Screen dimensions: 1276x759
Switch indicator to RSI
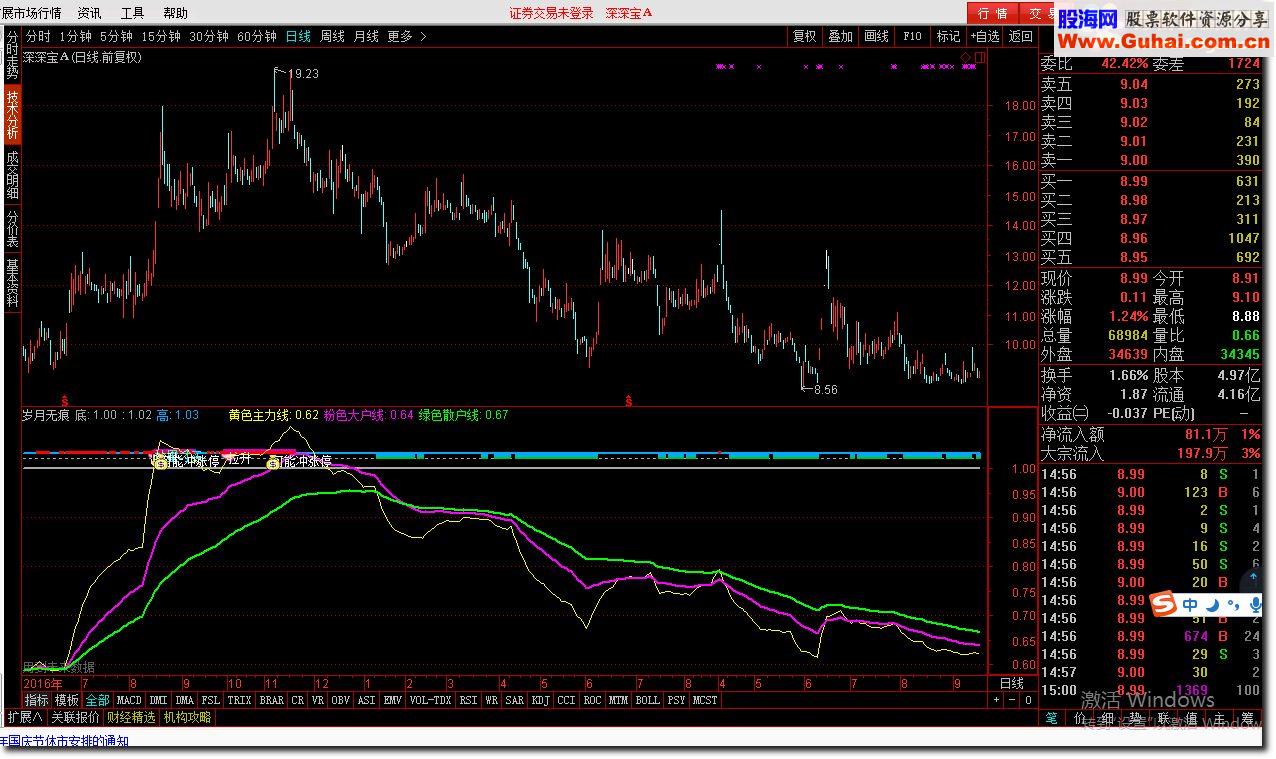[x=468, y=700]
